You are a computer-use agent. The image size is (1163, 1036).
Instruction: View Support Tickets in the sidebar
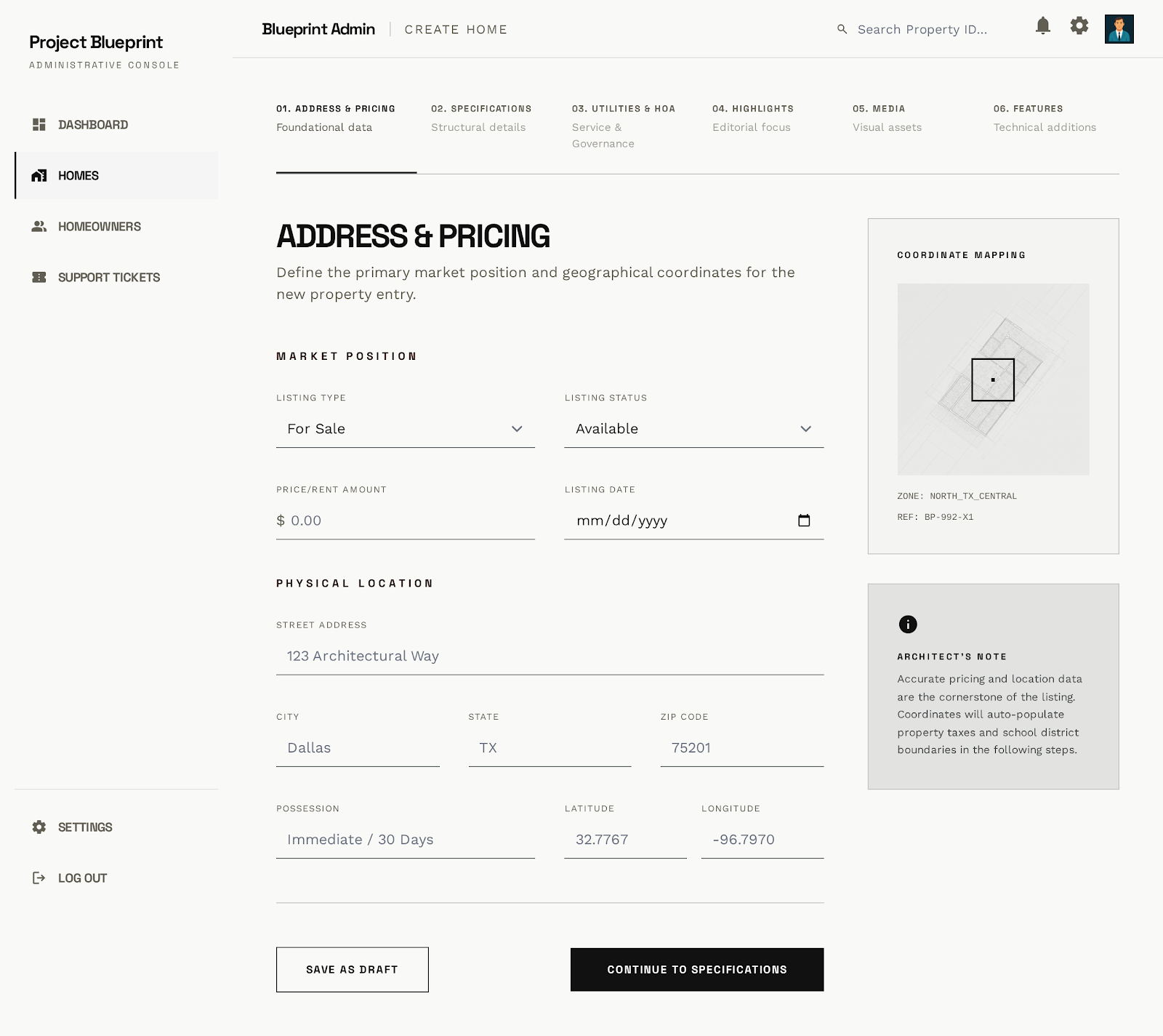point(109,277)
